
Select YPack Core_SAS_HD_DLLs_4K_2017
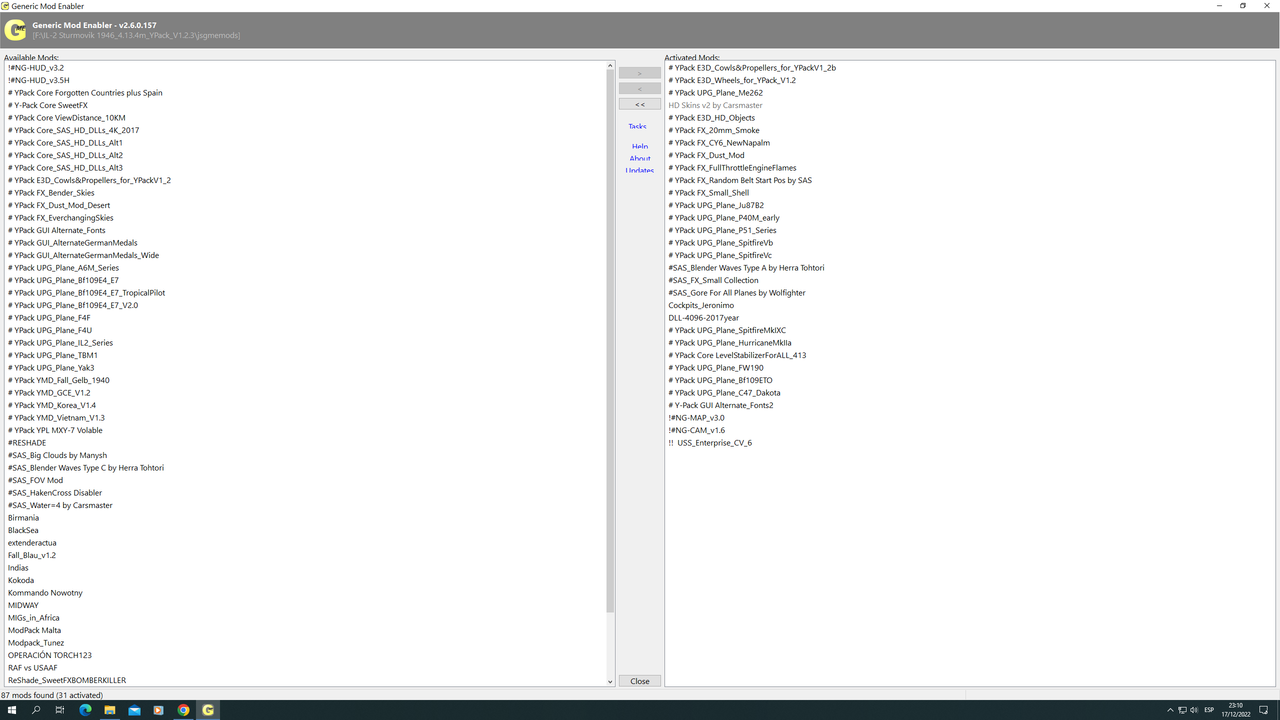tap(74, 130)
